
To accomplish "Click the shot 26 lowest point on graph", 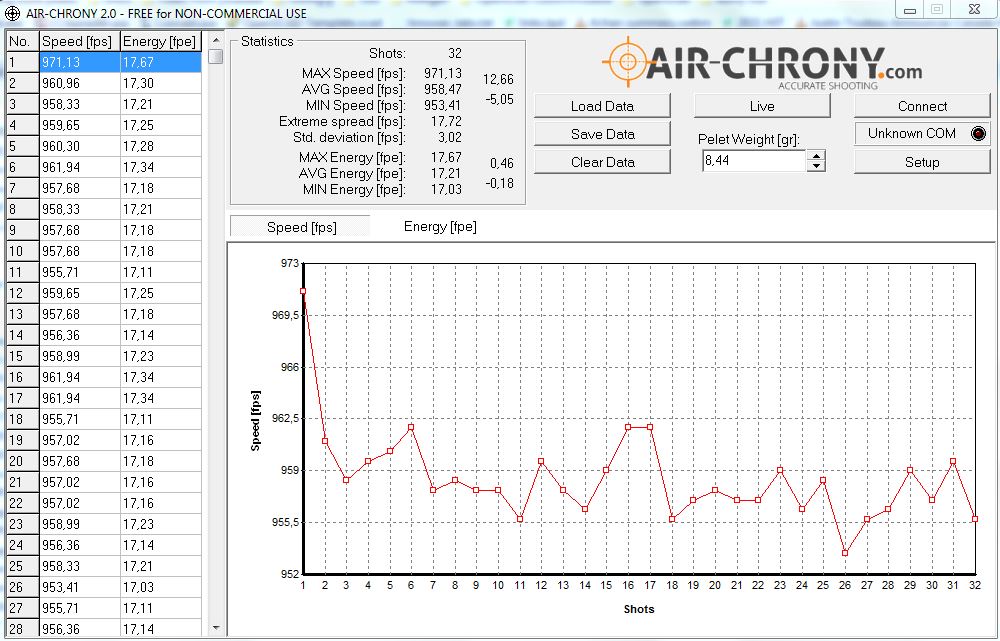I will click(844, 553).
